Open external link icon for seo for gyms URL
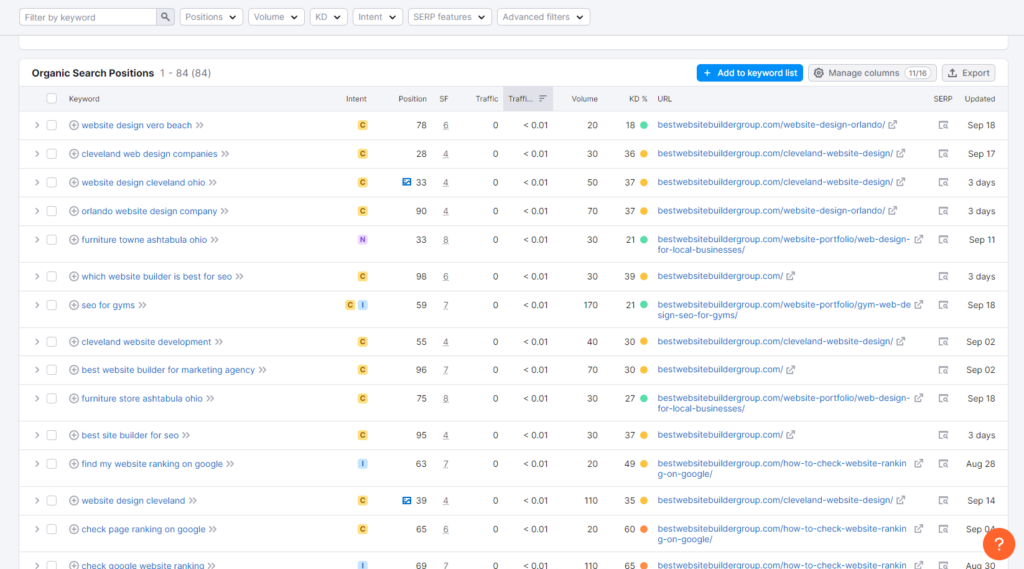 click(x=918, y=305)
